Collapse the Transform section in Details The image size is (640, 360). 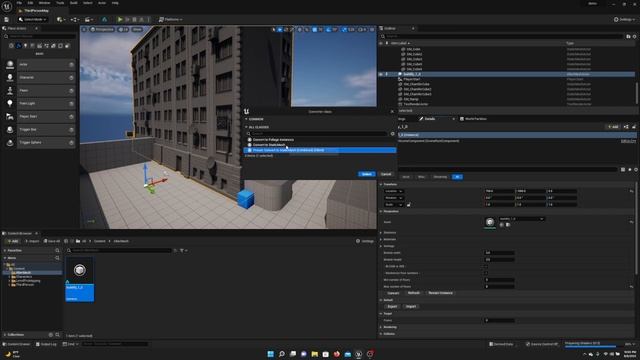pyautogui.click(x=381, y=184)
